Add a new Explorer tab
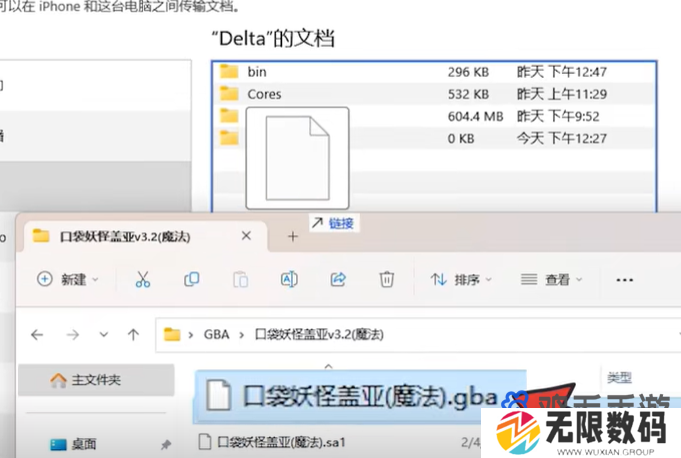Image resolution: width=681 pixels, height=458 pixels. click(293, 237)
